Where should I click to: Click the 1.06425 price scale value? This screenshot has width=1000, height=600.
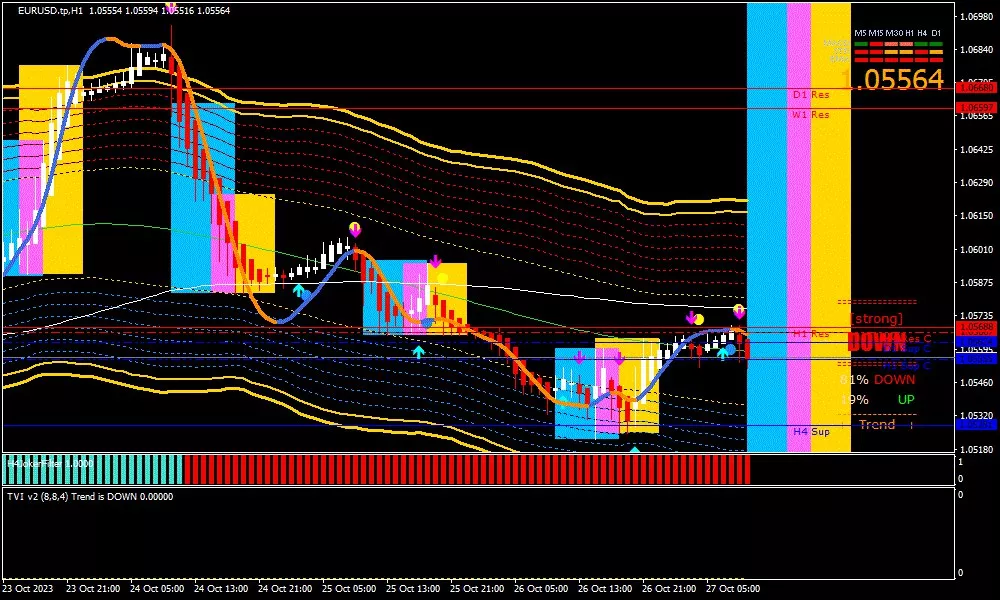(x=976, y=150)
